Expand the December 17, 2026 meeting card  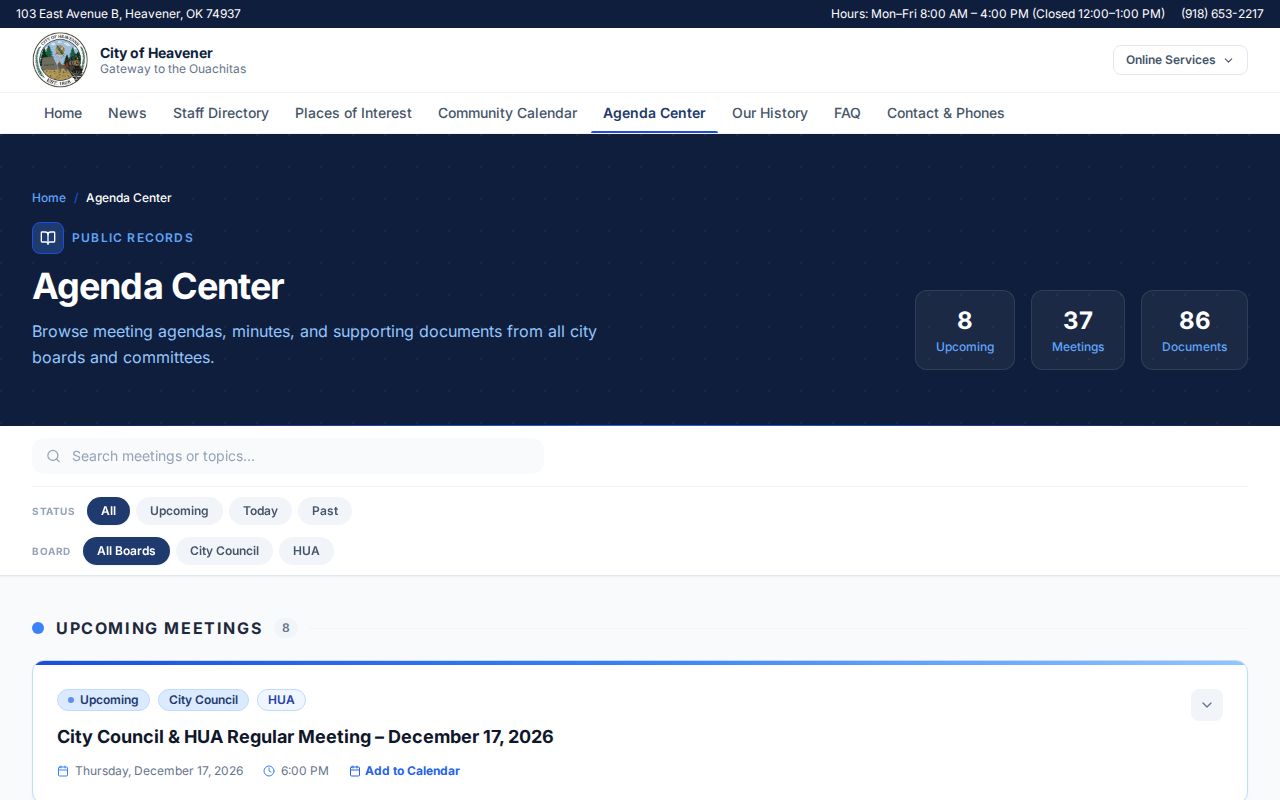coord(1207,705)
